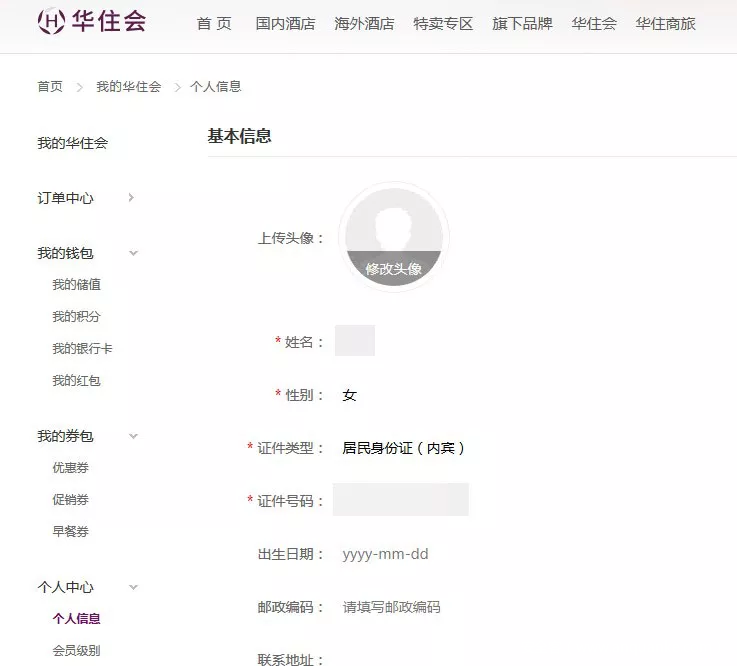
Task: Select 个人信息 in the sidebar
Action: 77,619
